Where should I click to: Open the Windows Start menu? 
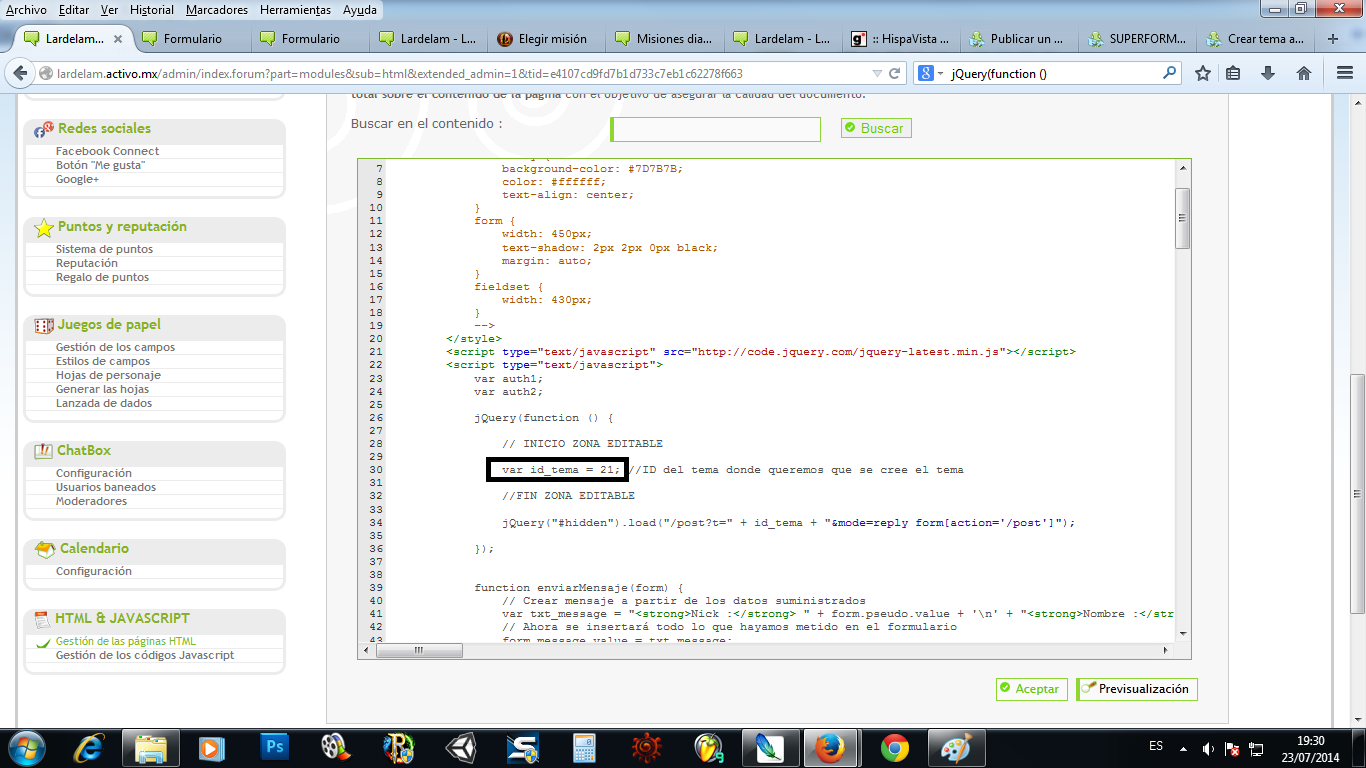pos(25,748)
